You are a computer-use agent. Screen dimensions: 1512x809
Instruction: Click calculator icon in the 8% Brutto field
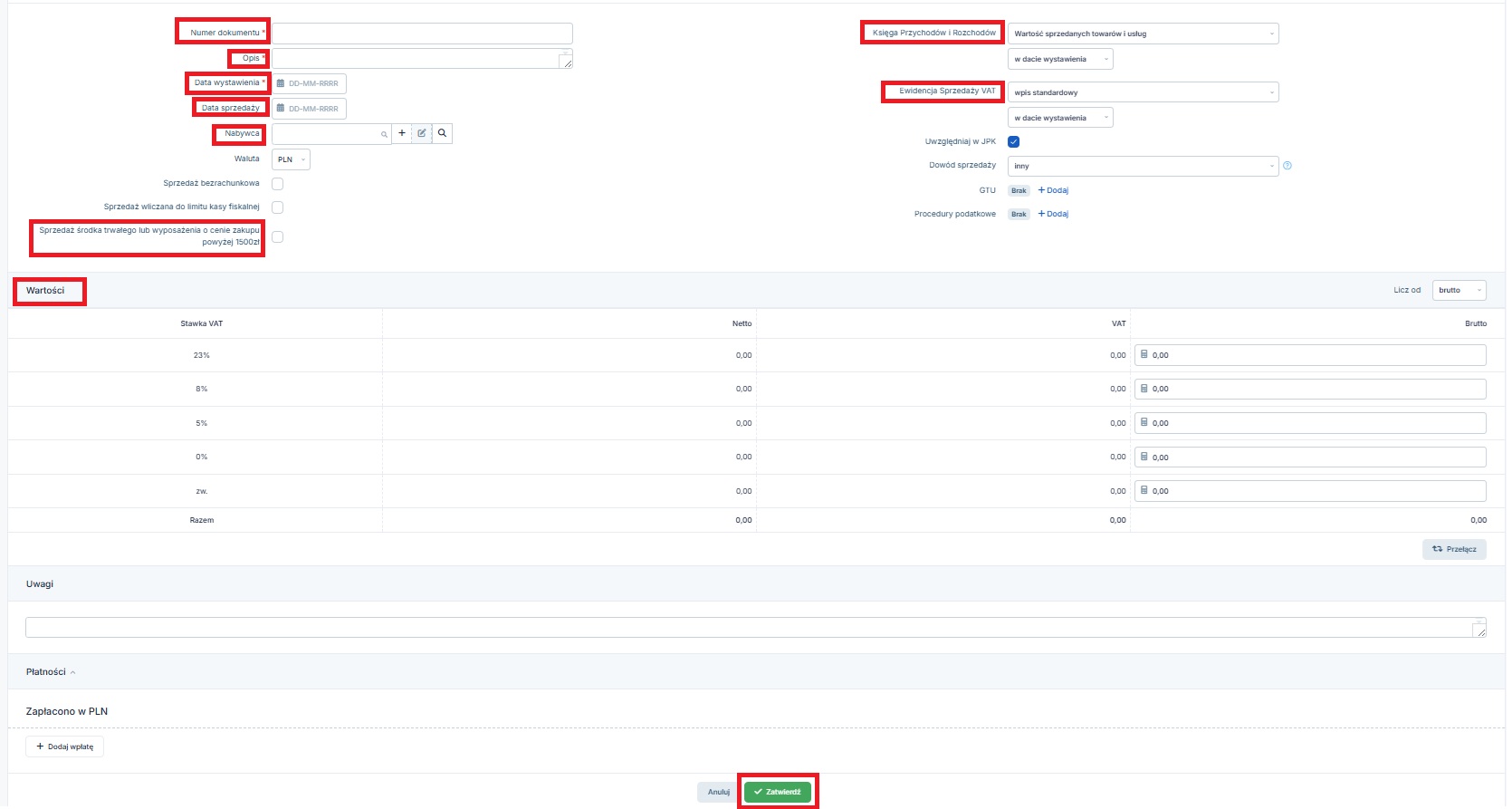click(x=1144, y=389)
